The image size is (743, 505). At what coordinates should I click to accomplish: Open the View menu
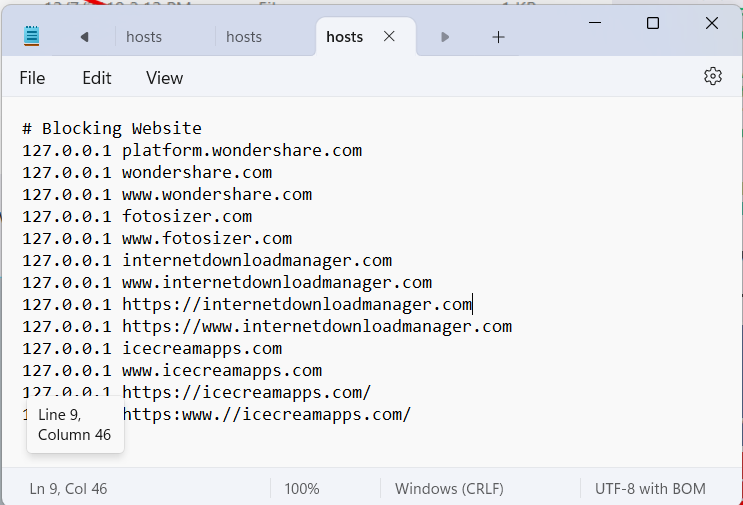click(x=164, y=78)
